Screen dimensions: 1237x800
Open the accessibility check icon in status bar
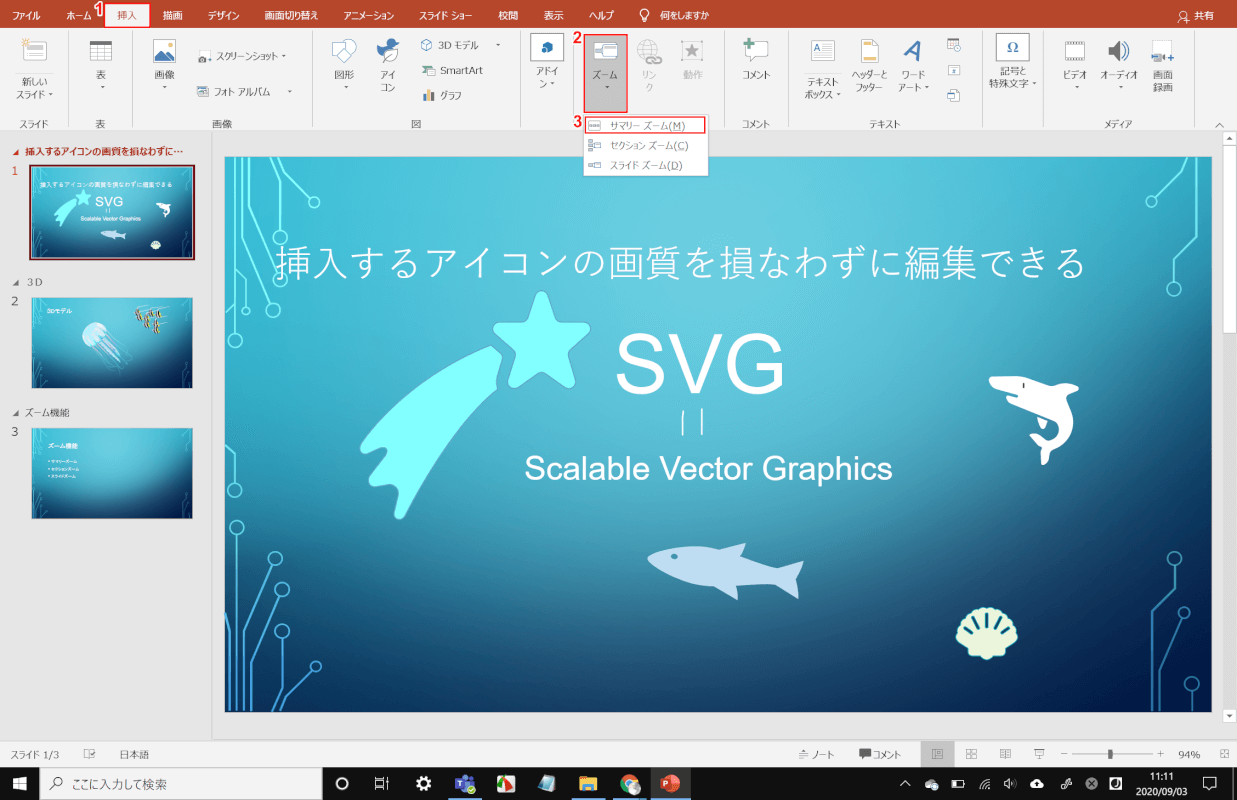point(90,754)
